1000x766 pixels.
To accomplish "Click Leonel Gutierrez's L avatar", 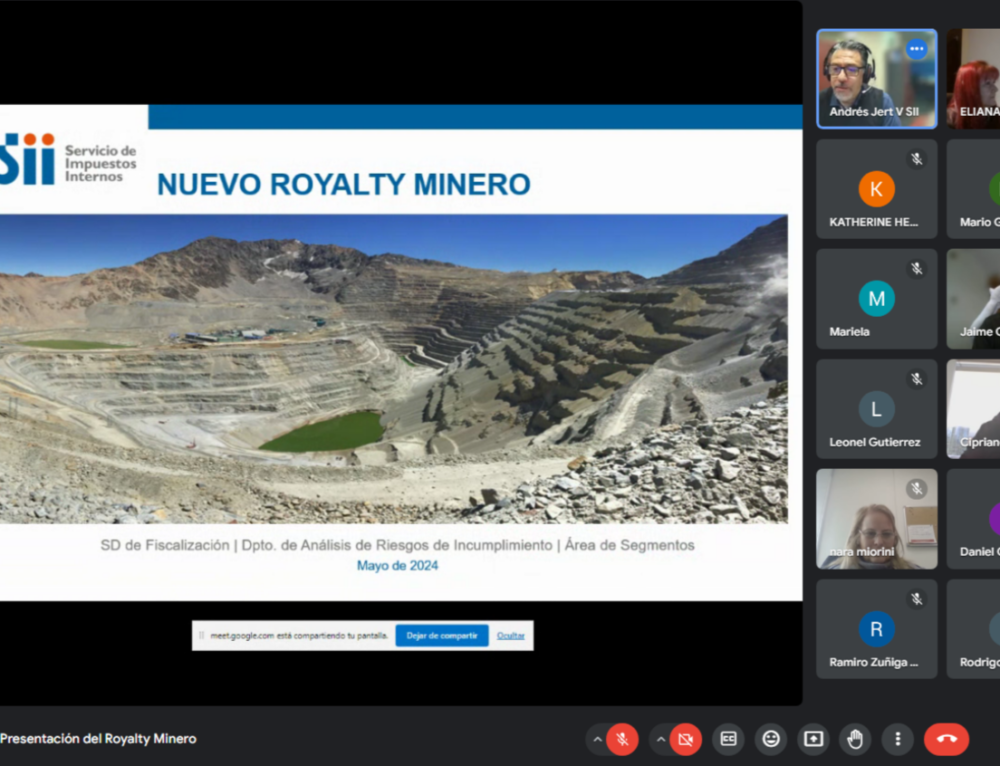I will (x=877, y=409).
